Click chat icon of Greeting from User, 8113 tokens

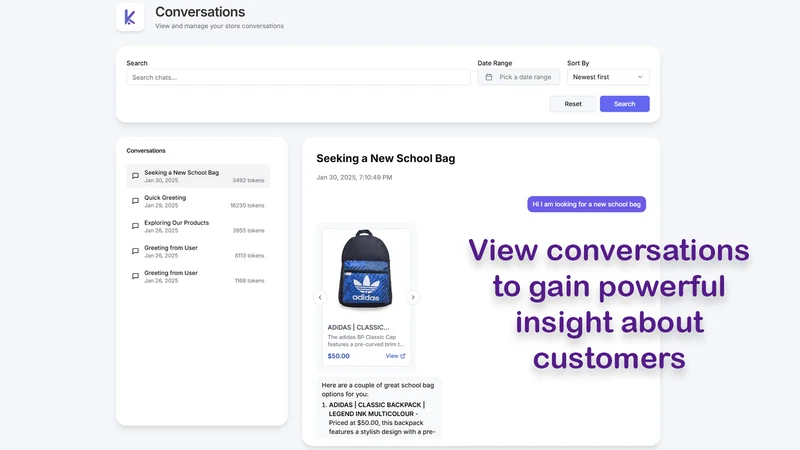tap(135, 251)
